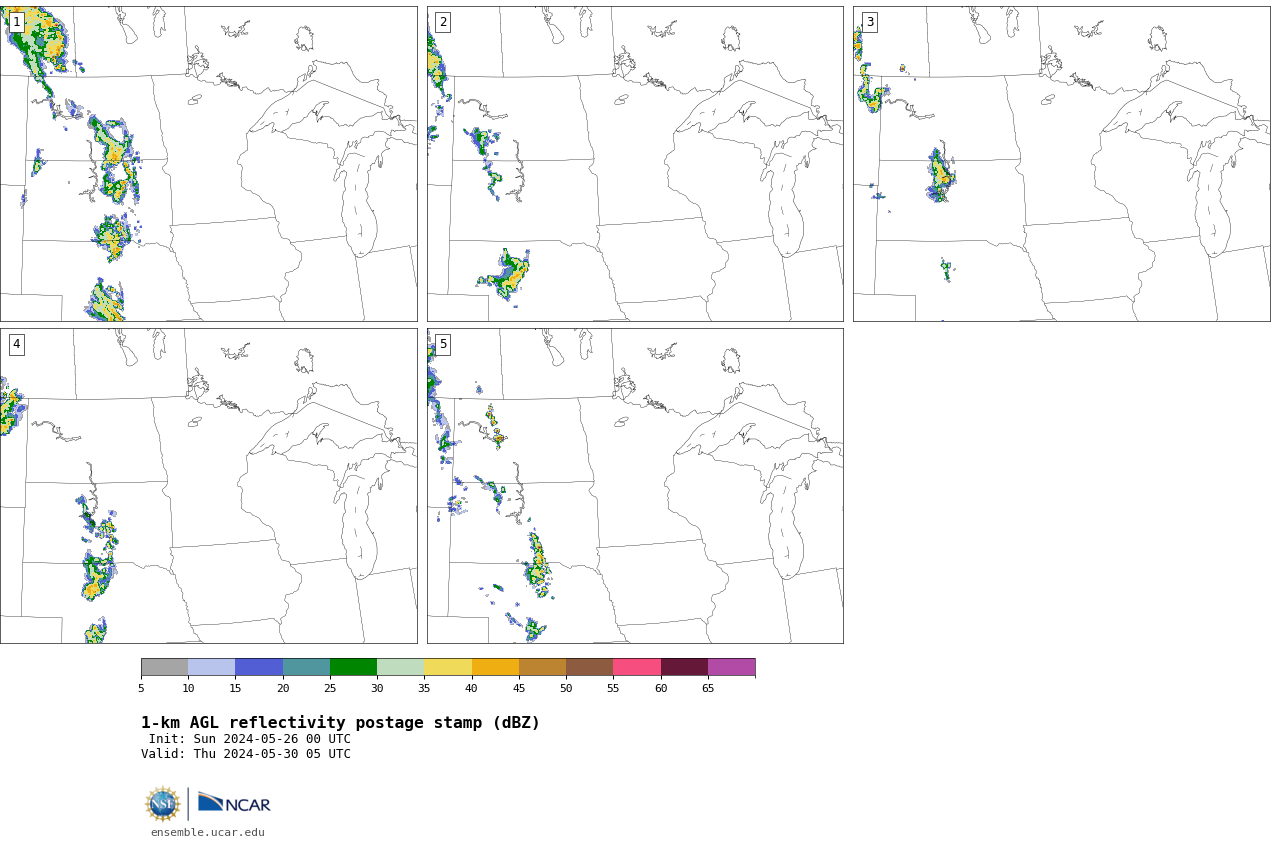The height and width of the screenshot is (844, 1280).
Task: Click the panel number label 3
Action: point(869,22)
